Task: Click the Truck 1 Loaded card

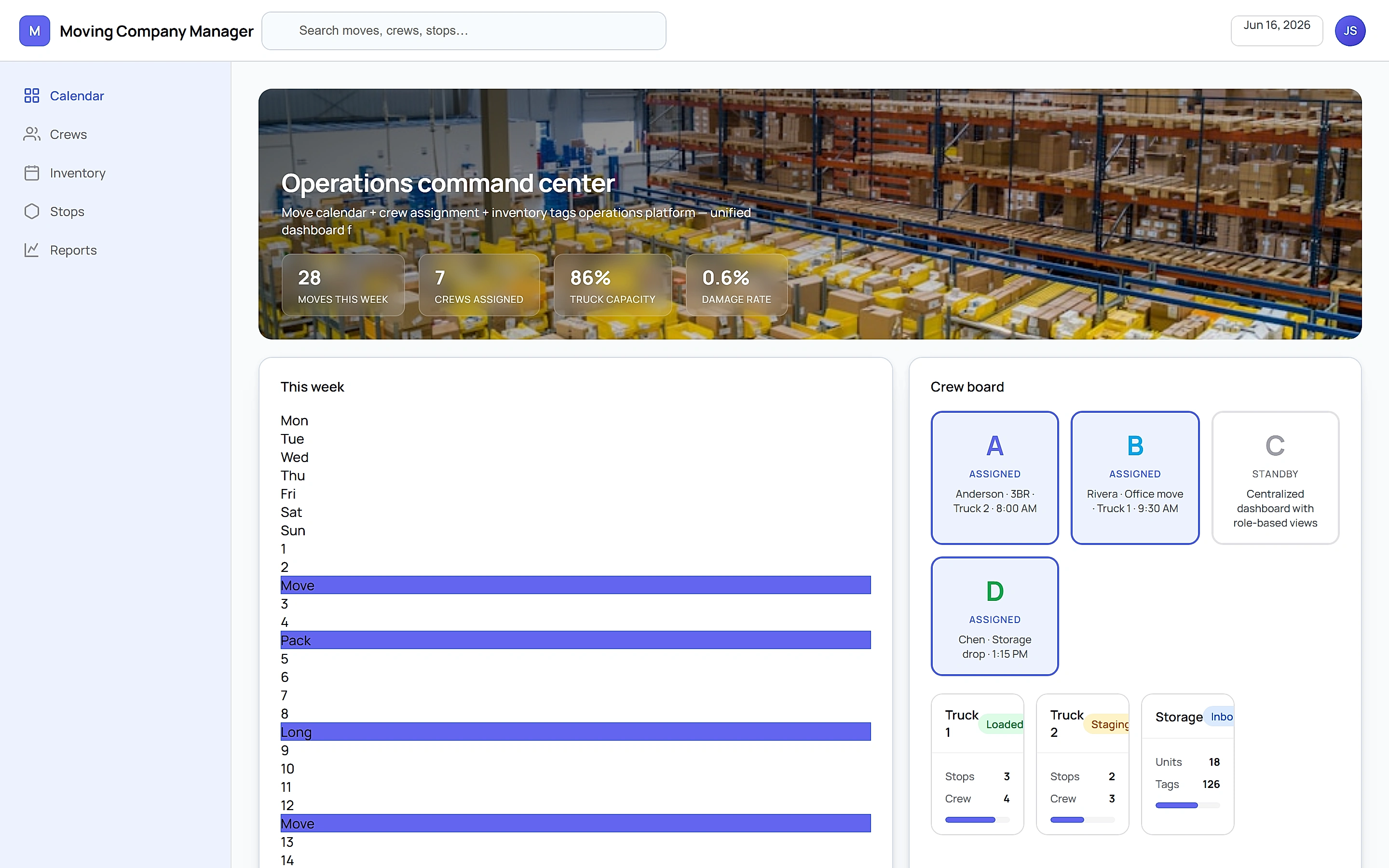Action: 978,764
